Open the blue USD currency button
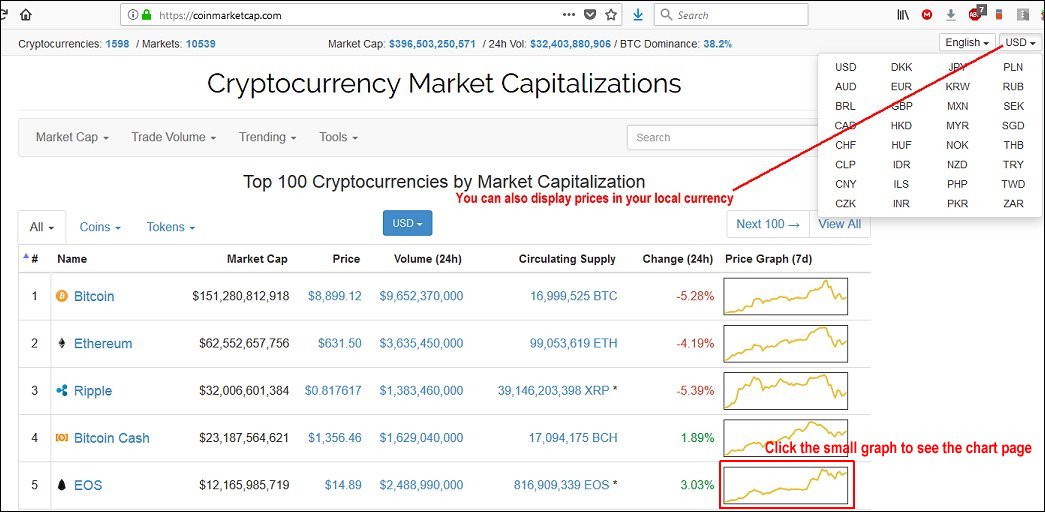The image size is (1045, 512). (407, 223)
